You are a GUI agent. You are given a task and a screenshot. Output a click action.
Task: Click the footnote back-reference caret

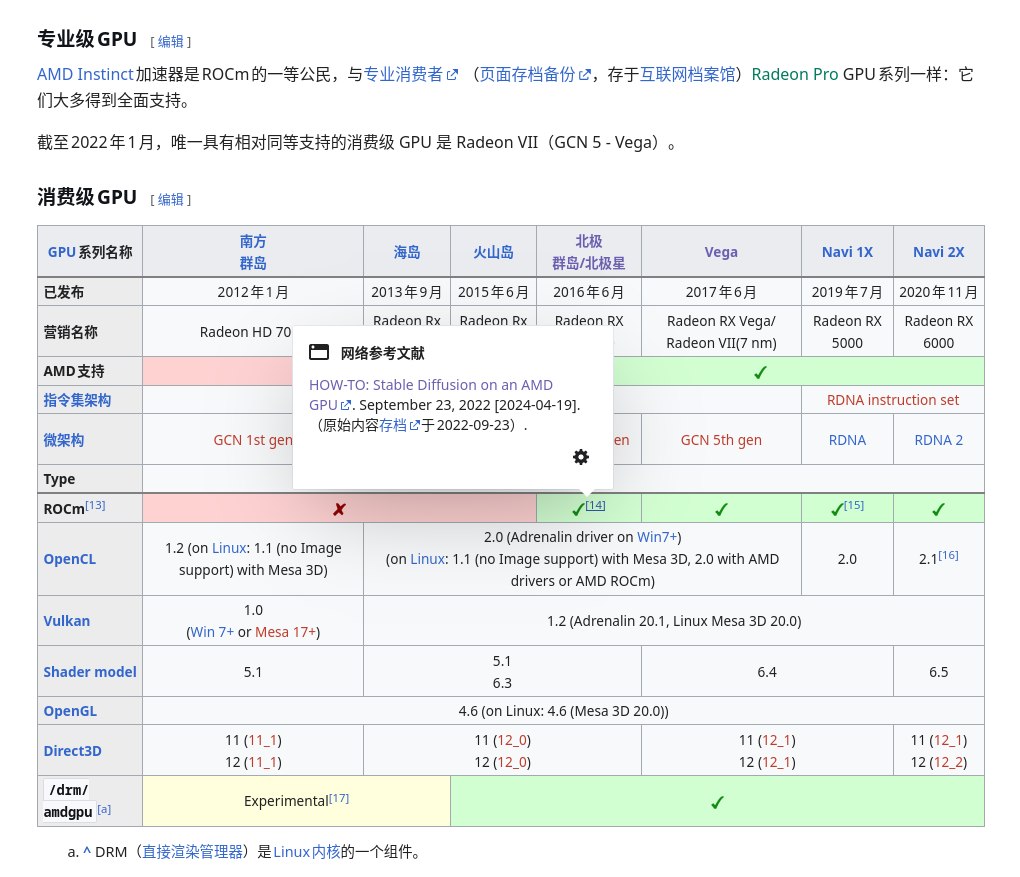coord(87,853)
